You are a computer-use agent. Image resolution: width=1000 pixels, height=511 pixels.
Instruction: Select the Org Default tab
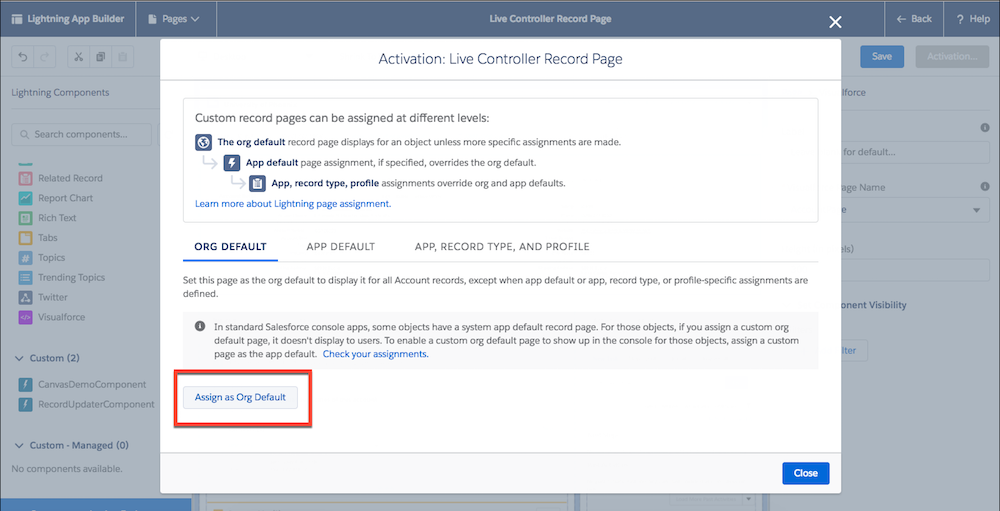[230, 246]
